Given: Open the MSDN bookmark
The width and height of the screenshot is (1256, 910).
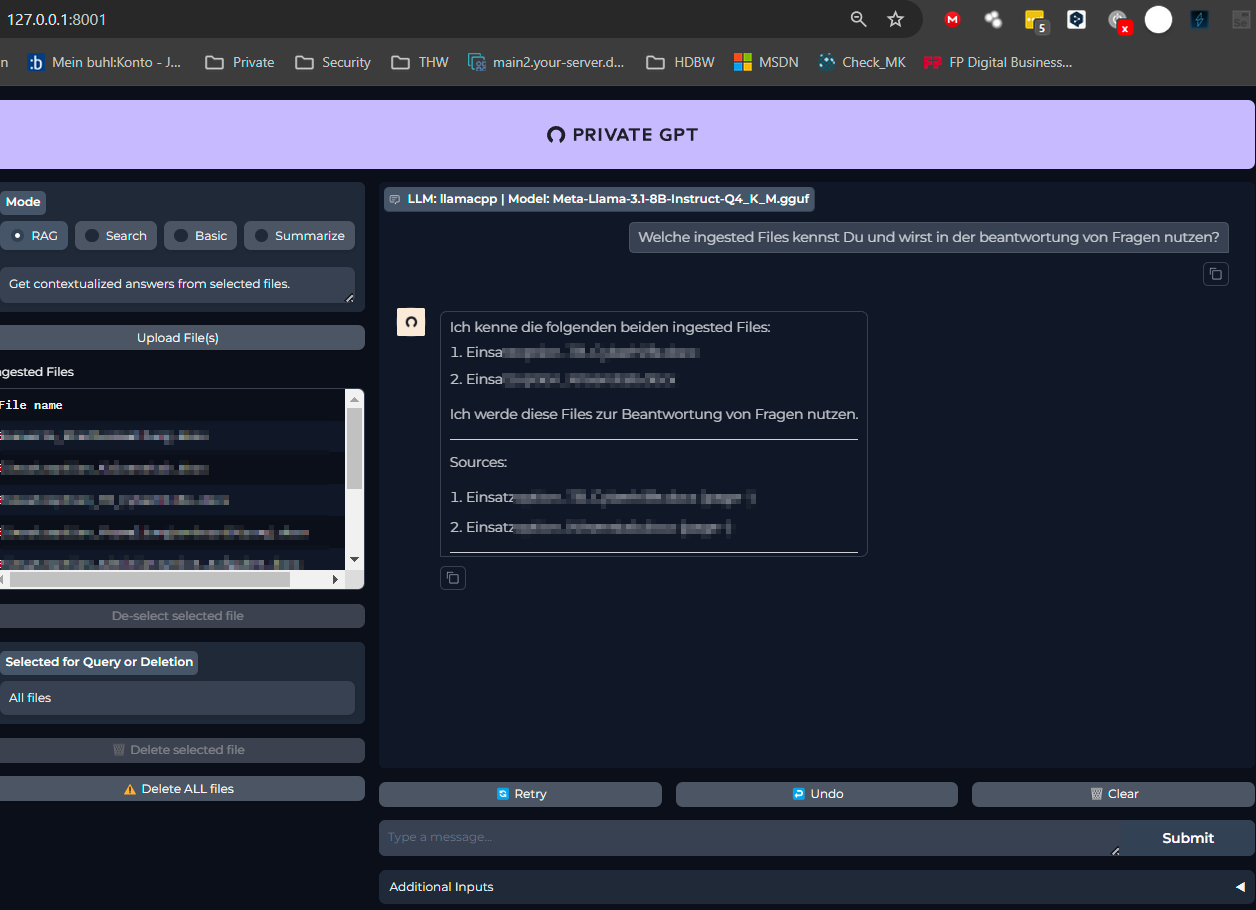Looking at the screenshot, I should pos(766,62).
